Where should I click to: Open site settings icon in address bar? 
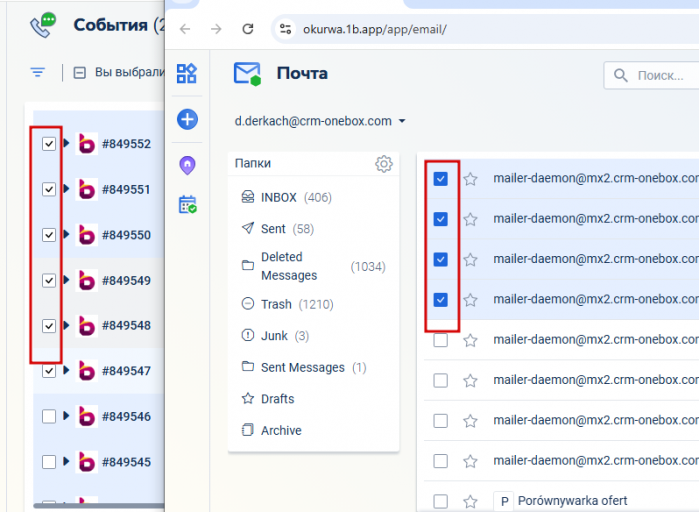tap(285, 29)
